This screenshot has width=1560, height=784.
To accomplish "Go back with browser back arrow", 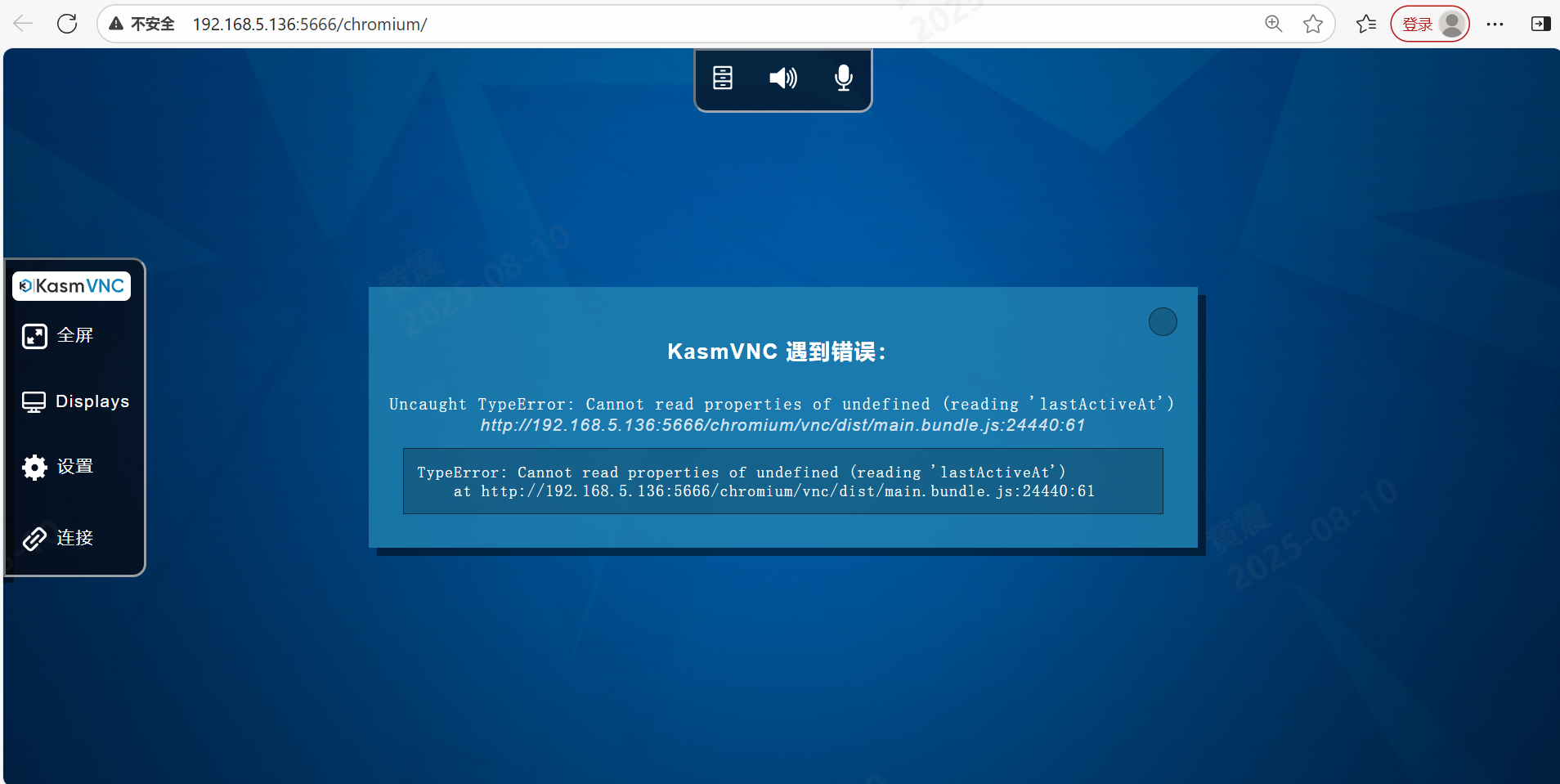I will click(23, 24).
